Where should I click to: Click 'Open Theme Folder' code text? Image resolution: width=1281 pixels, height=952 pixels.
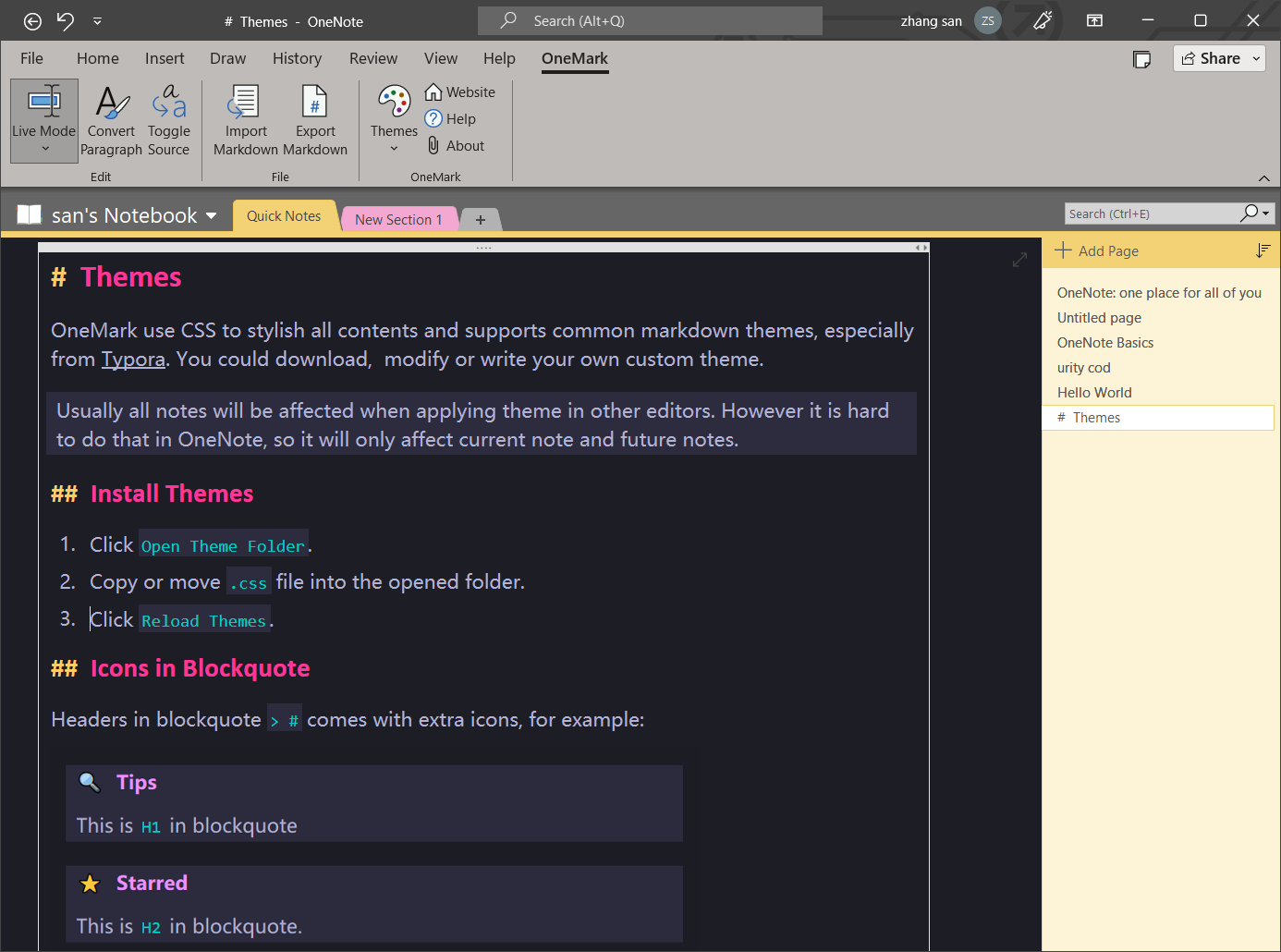point(223,546)
